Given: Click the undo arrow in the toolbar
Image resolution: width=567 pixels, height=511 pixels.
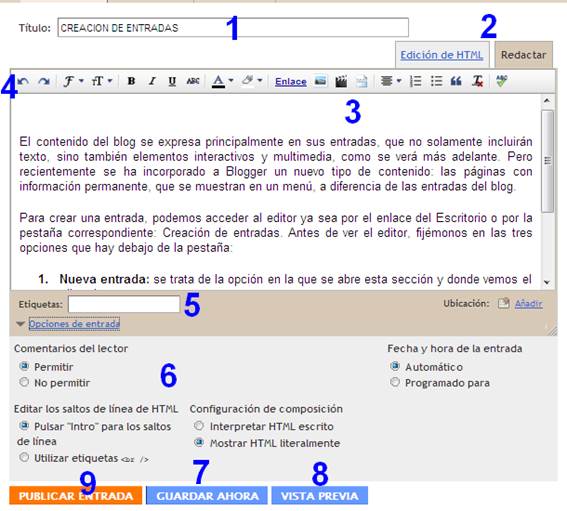Looking at the screenshot, I should [23, 81].
